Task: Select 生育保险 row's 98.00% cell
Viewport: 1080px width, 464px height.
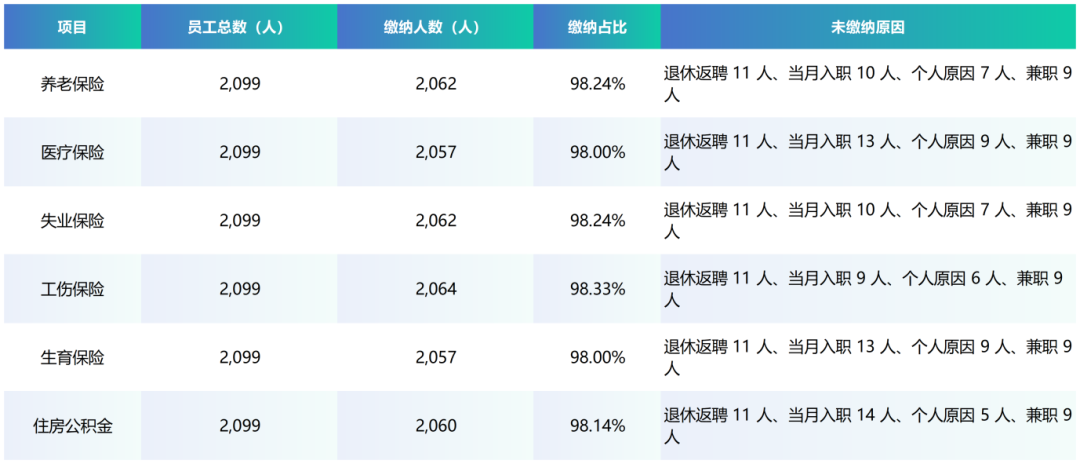Action: click(x=596, y=357)
